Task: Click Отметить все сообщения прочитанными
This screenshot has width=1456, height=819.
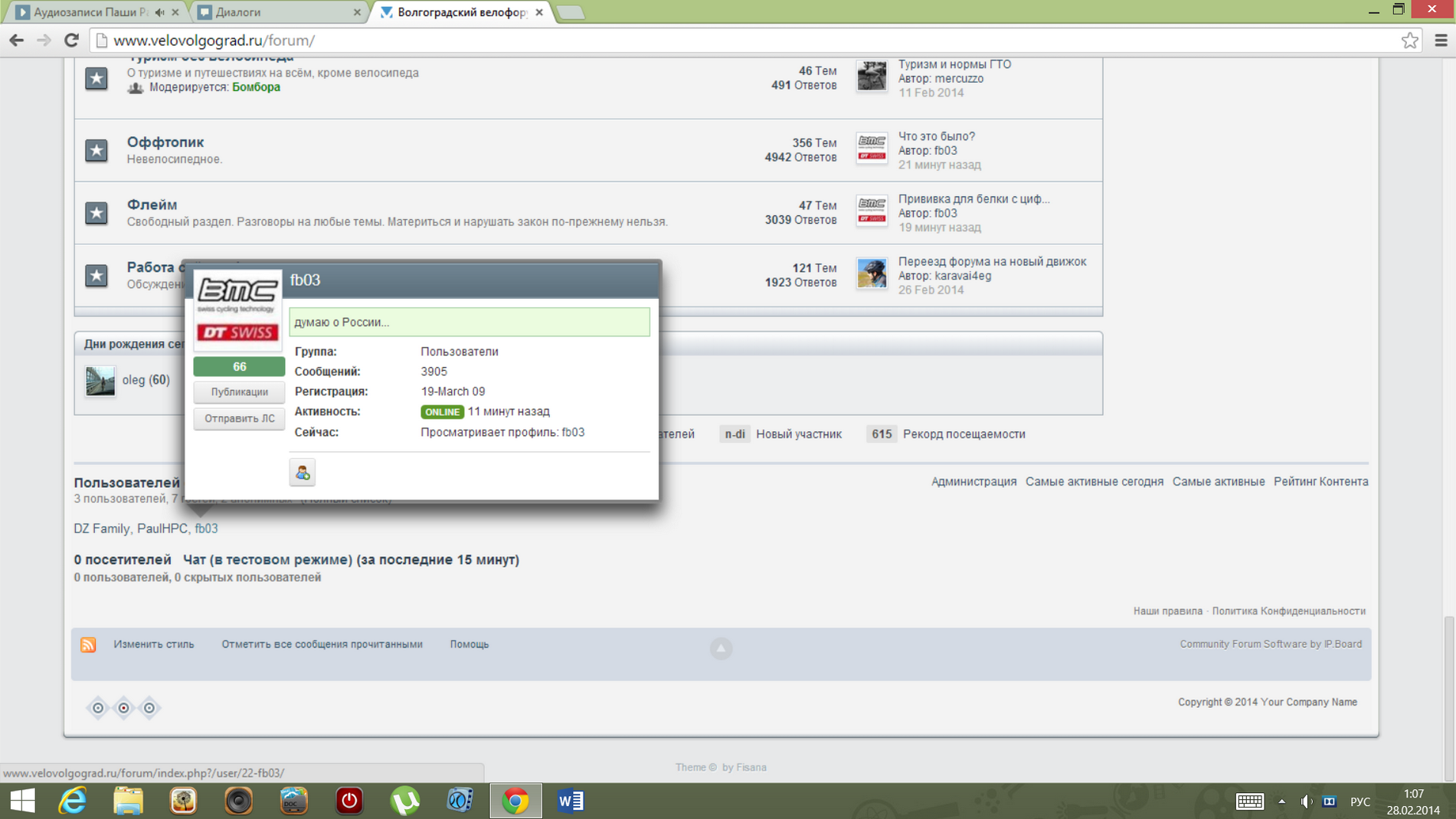Action: pyautogui.click(x=322, y=644)
